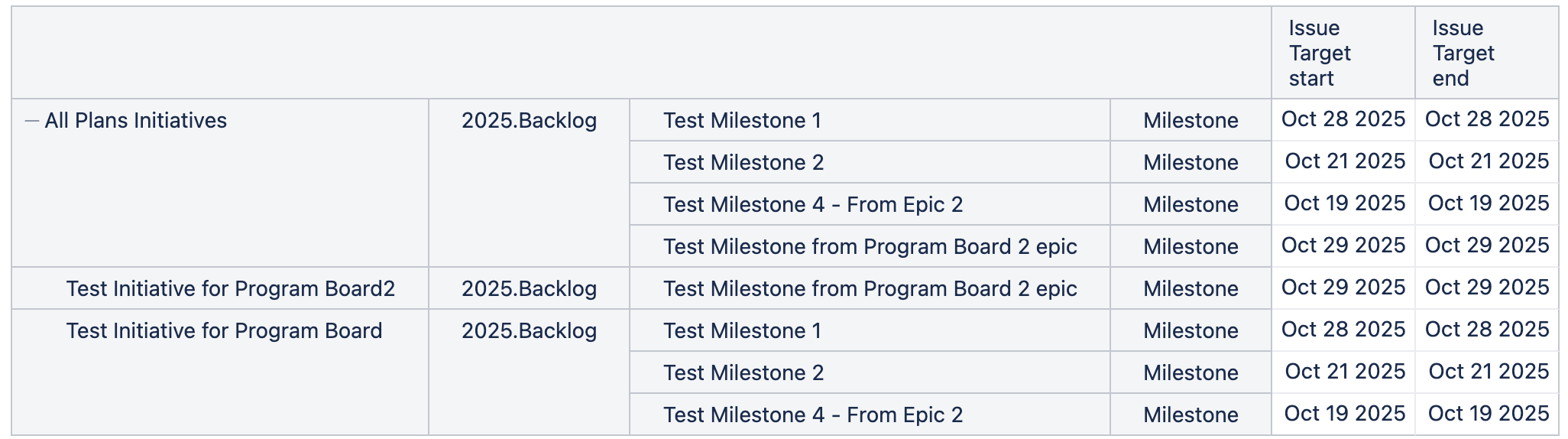Image resolution: width=1568 pixels, height=439 pixels.
Task: Open the first Test Milestone from Program Board 2 epic
Action: point(870,247)
